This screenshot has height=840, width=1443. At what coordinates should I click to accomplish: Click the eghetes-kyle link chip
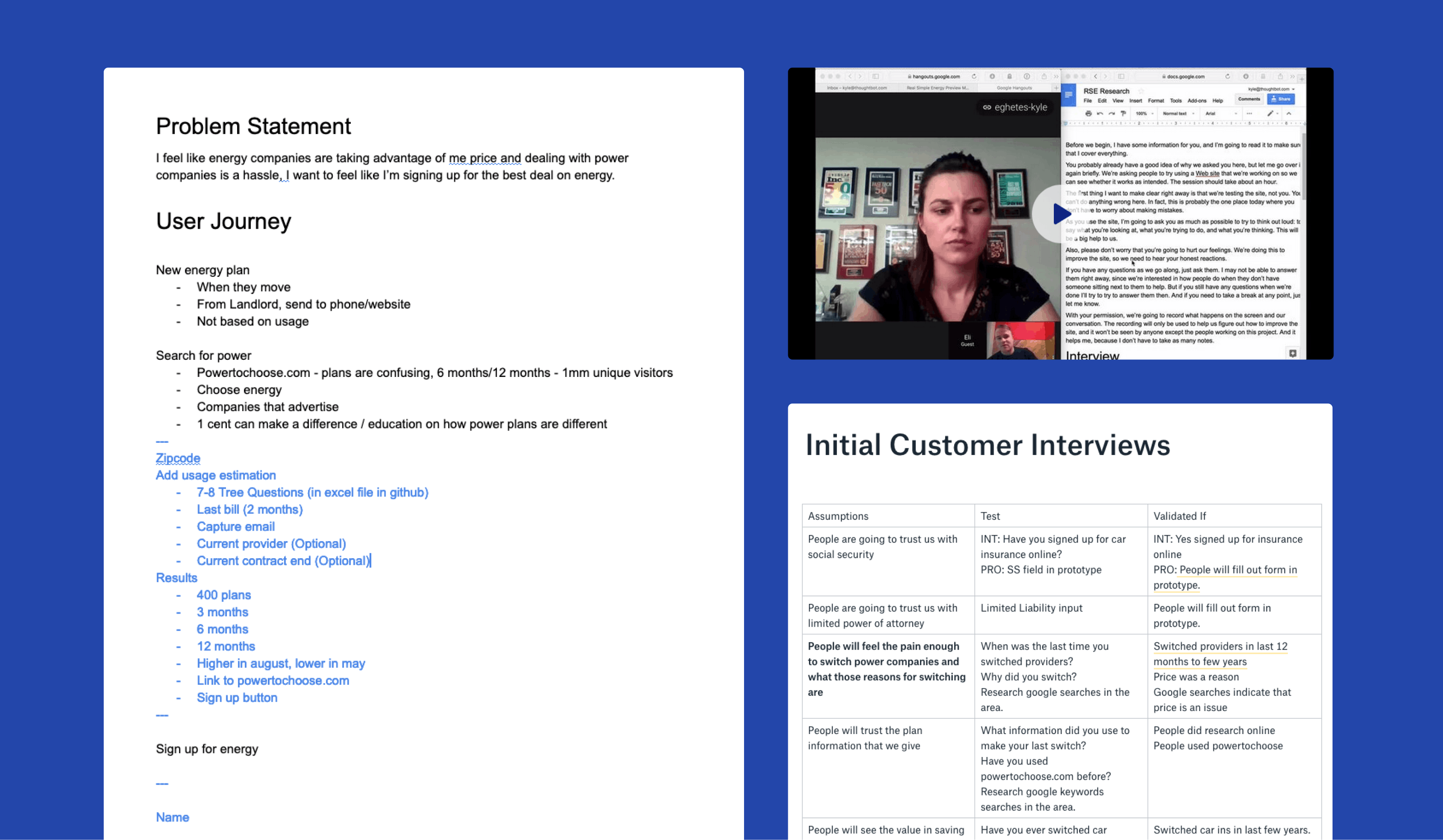click(1015, 108)
